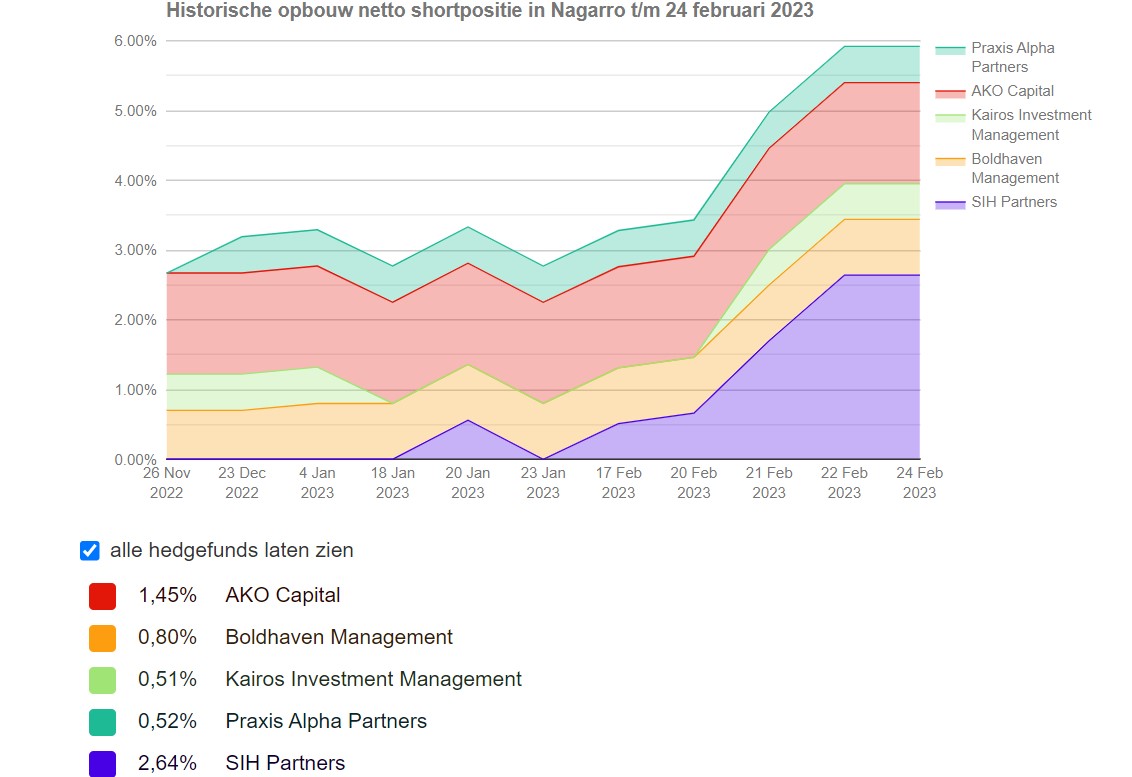Select Kairos Investment Management in chart legend
This screenshot has width=1132, height=777.
click(1030, 125)
